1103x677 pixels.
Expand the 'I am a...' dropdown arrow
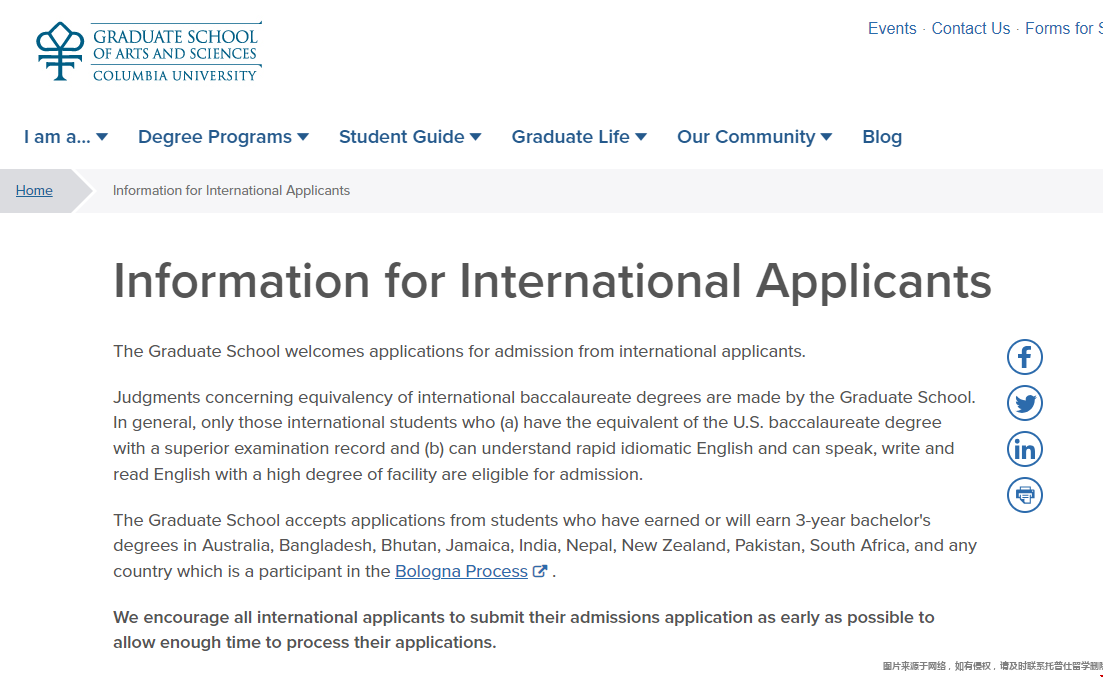click(102, 137)
